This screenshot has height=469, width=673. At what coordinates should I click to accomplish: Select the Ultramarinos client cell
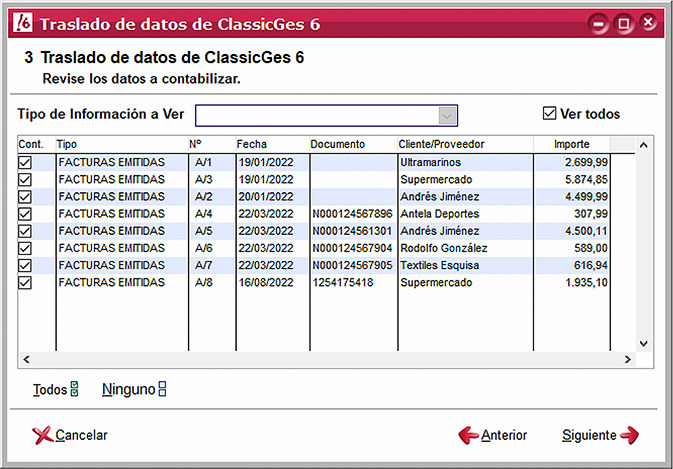(x=465, y=162)
